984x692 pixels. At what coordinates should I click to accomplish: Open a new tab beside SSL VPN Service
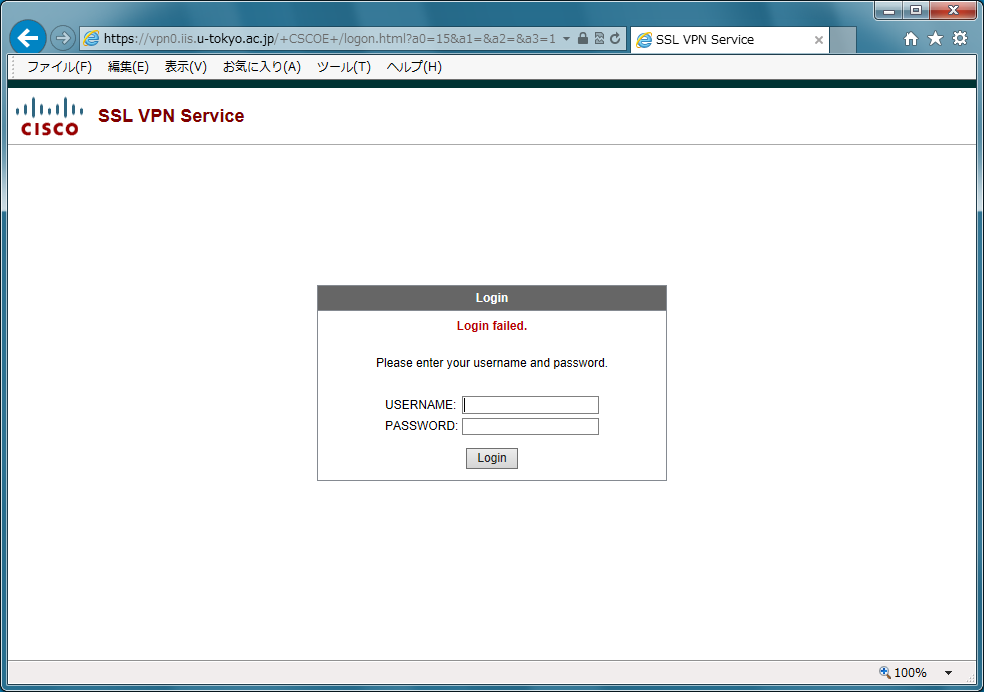843,40
